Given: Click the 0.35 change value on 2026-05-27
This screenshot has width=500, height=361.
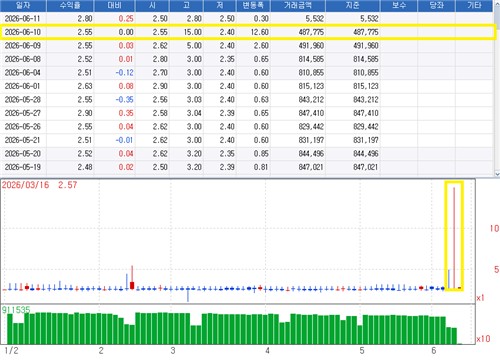Looking at the screenshot, I should coord(126,113).
